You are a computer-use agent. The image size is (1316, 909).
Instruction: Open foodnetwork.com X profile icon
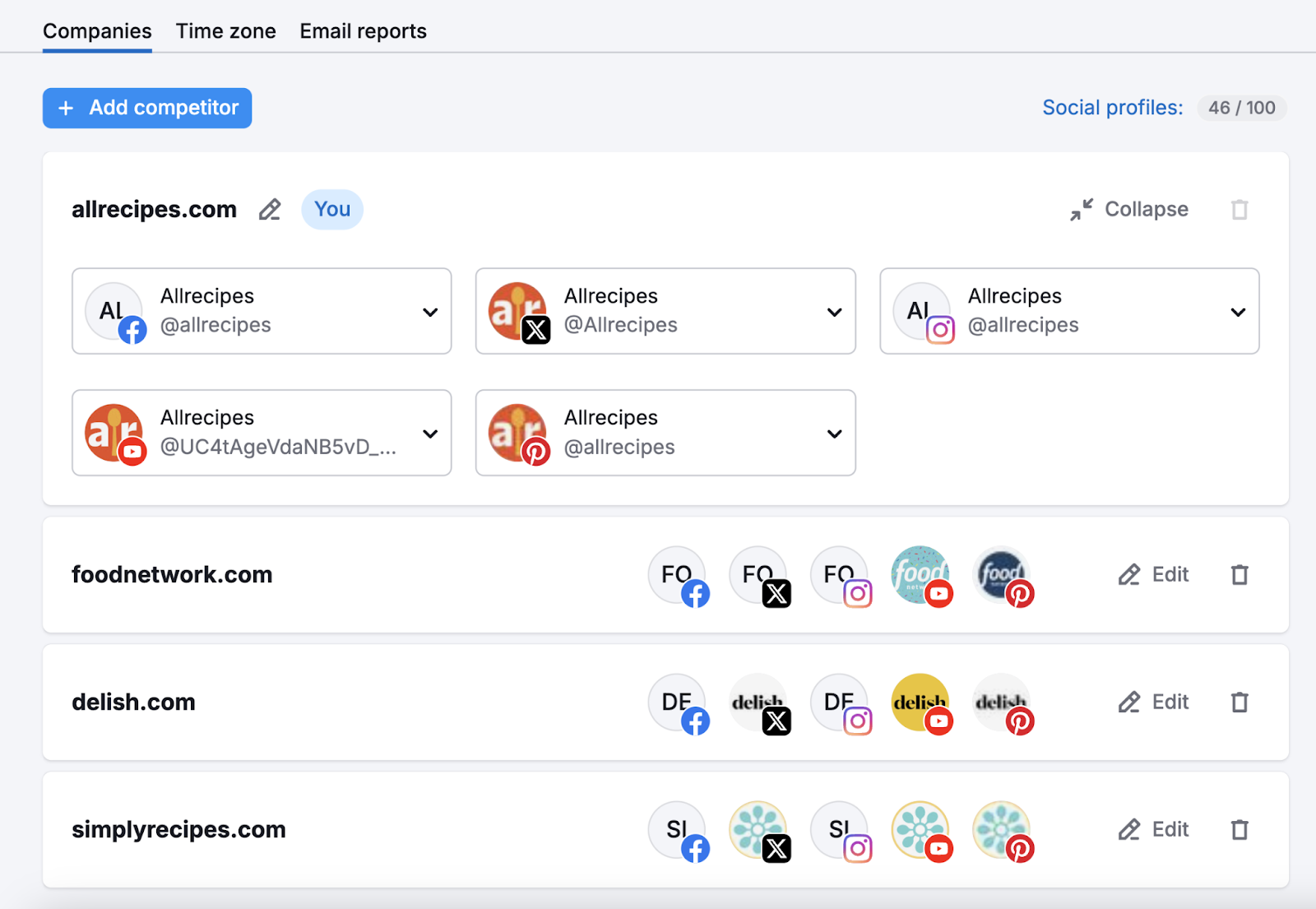pos(759,575)
